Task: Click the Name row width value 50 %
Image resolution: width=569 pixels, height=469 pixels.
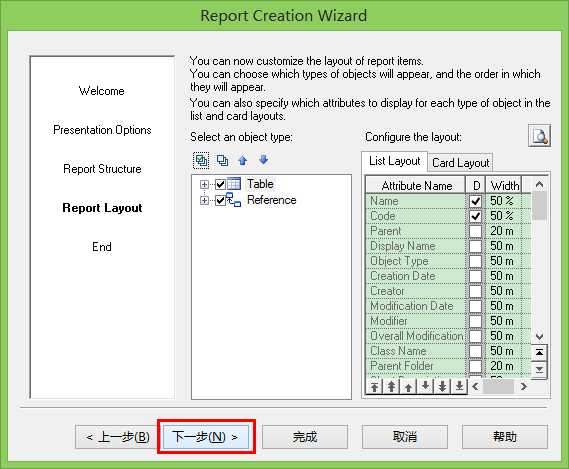Action: coord(502,201)
